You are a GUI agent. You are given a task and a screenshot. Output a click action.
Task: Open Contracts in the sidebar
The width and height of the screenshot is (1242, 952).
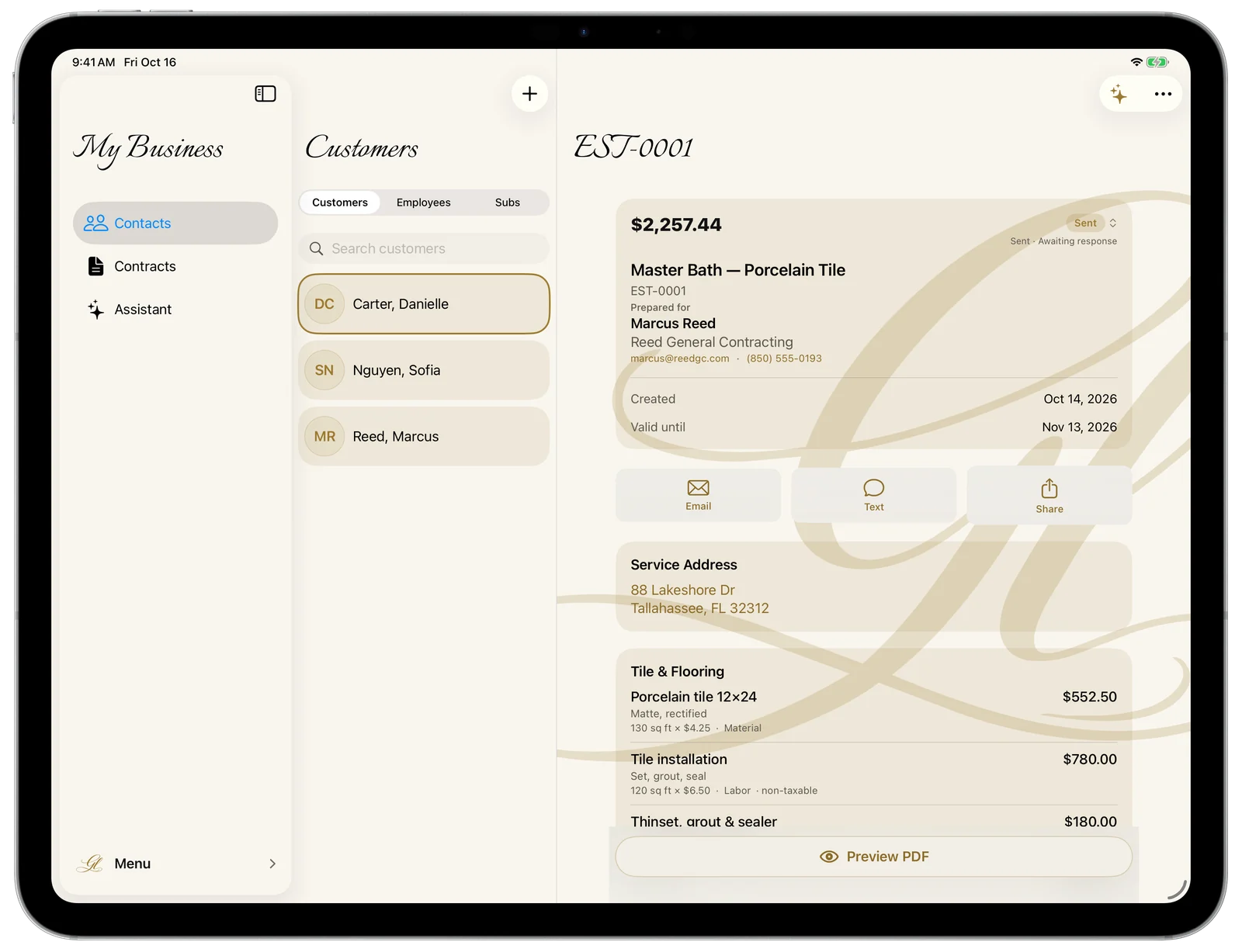click(175, 266)
